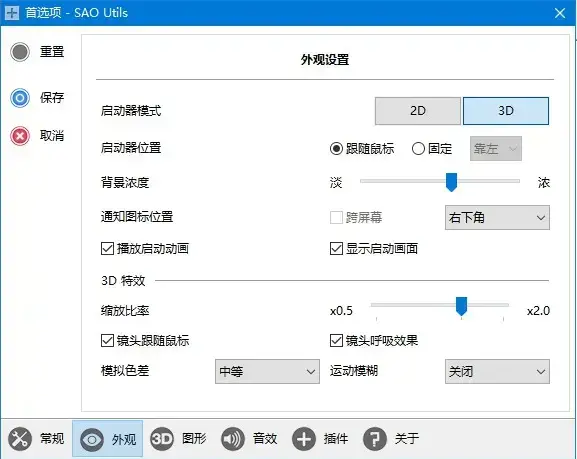Click the 外观设置 heading
577x459 pixels.
coord(325,60)
